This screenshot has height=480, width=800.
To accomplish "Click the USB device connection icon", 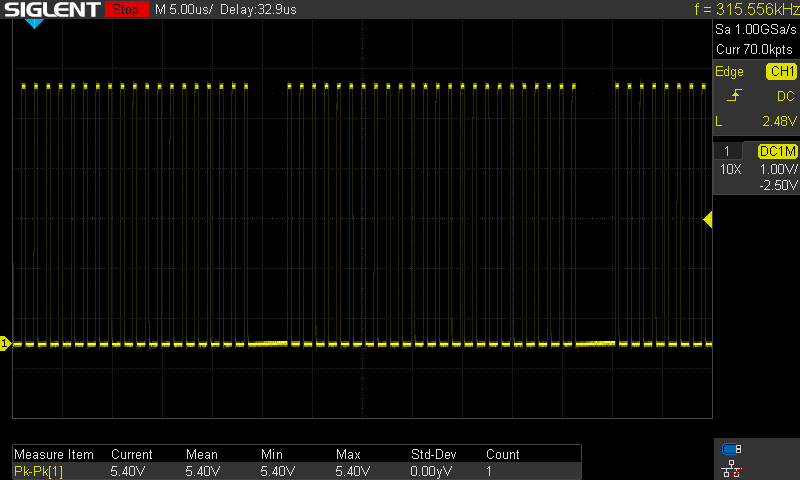I will click(x=732, y=449).
